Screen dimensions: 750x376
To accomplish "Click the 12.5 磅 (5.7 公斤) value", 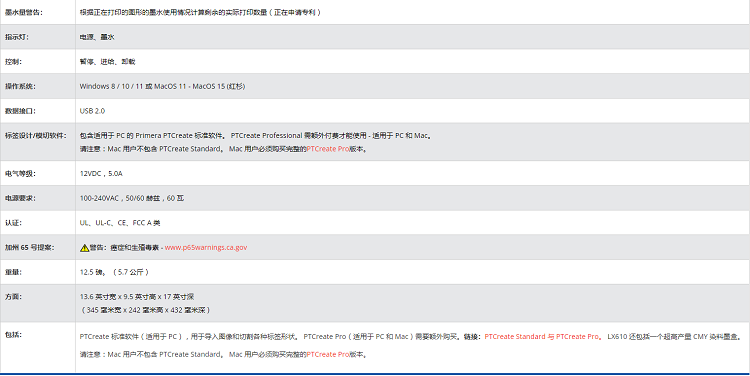I will tap(114, 272).
